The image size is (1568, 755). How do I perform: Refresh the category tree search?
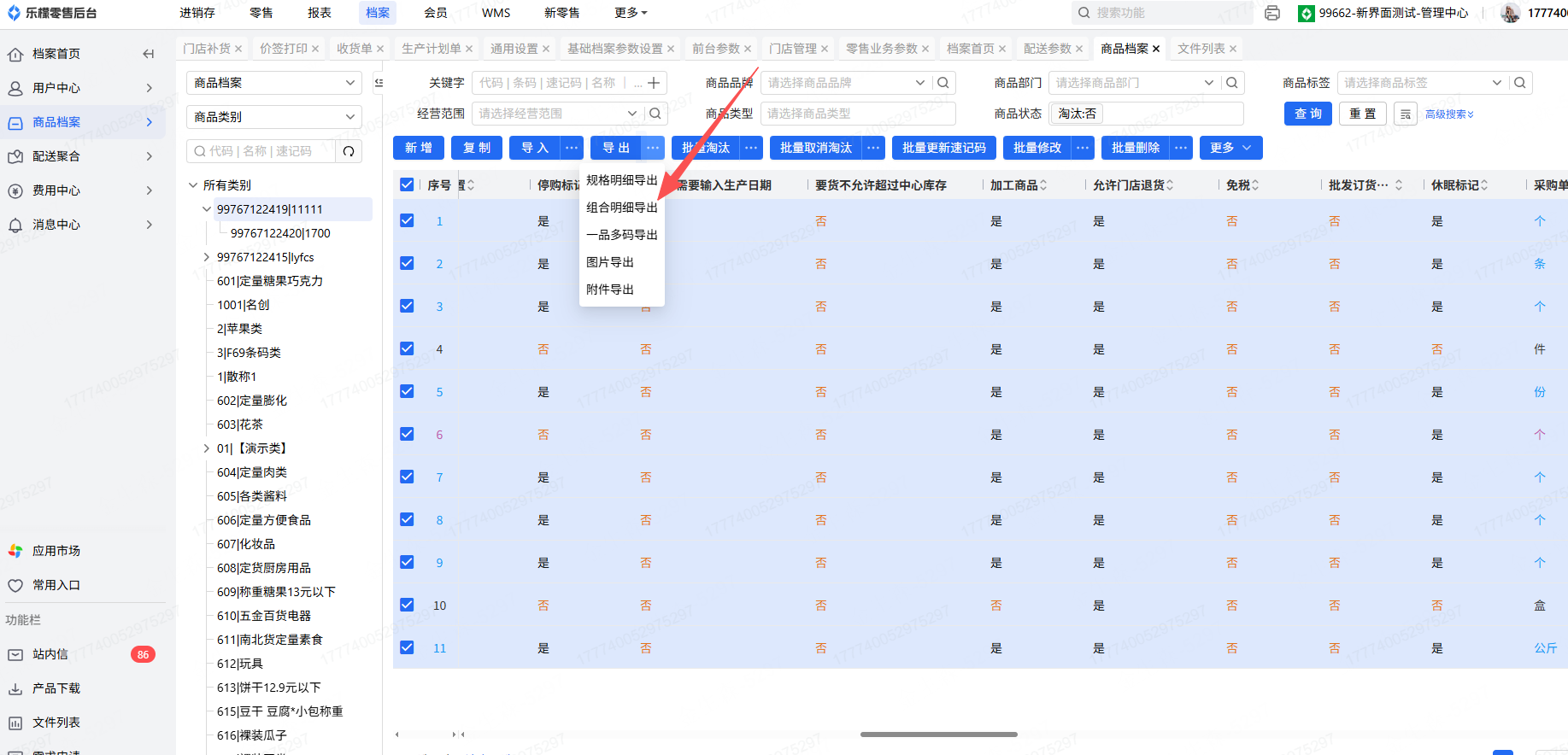click(349, 151)
